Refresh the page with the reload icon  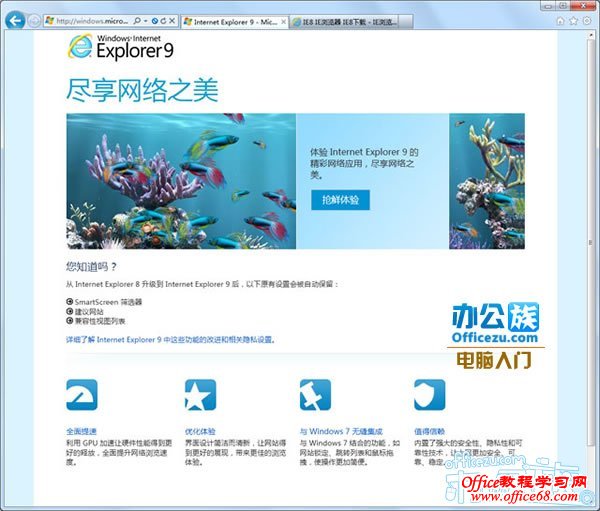coord(163,21)
